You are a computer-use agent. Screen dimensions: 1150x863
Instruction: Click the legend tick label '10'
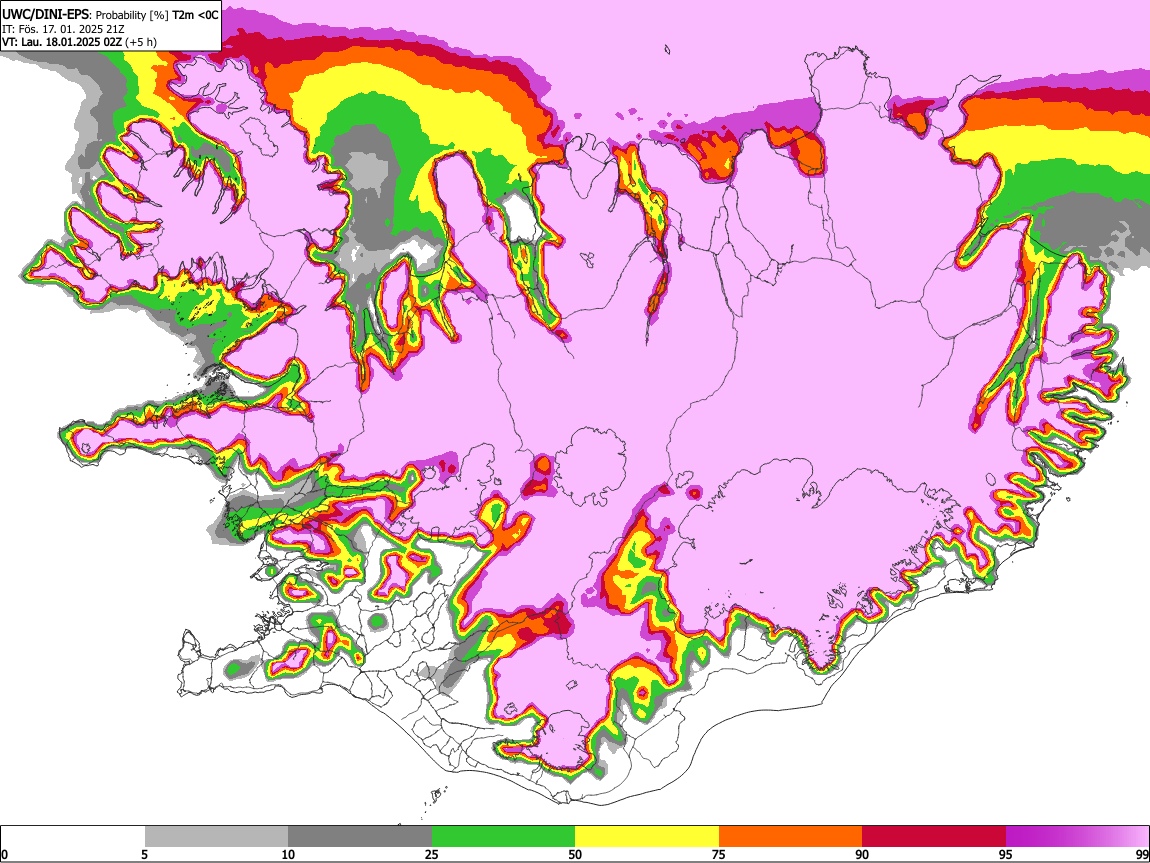pos(288,855)
